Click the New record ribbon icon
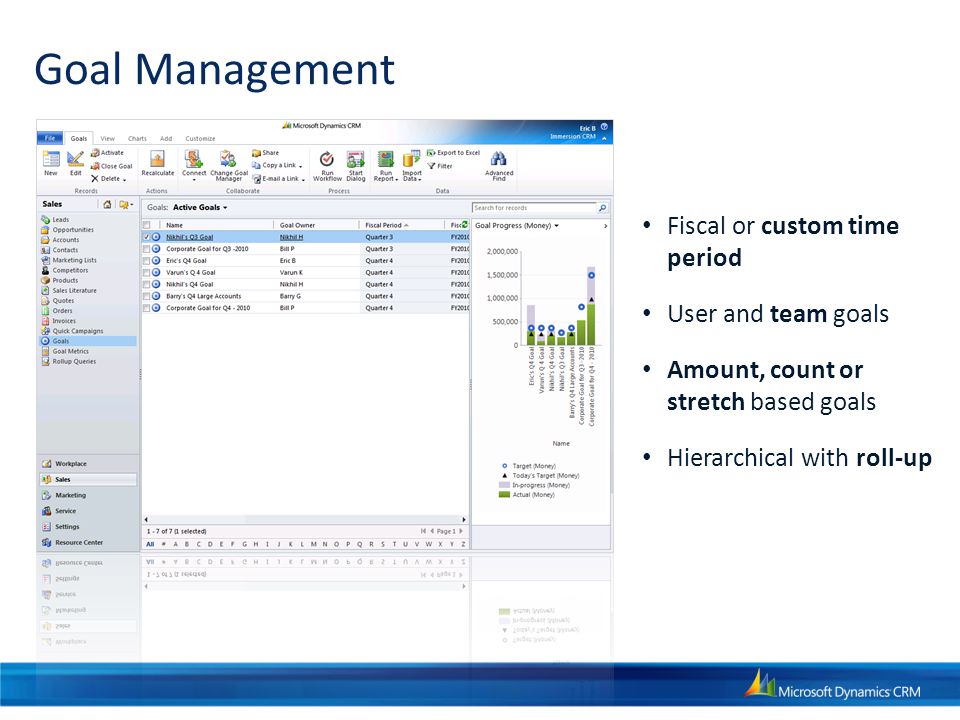960x720 pixels. [x=51, y=159]
